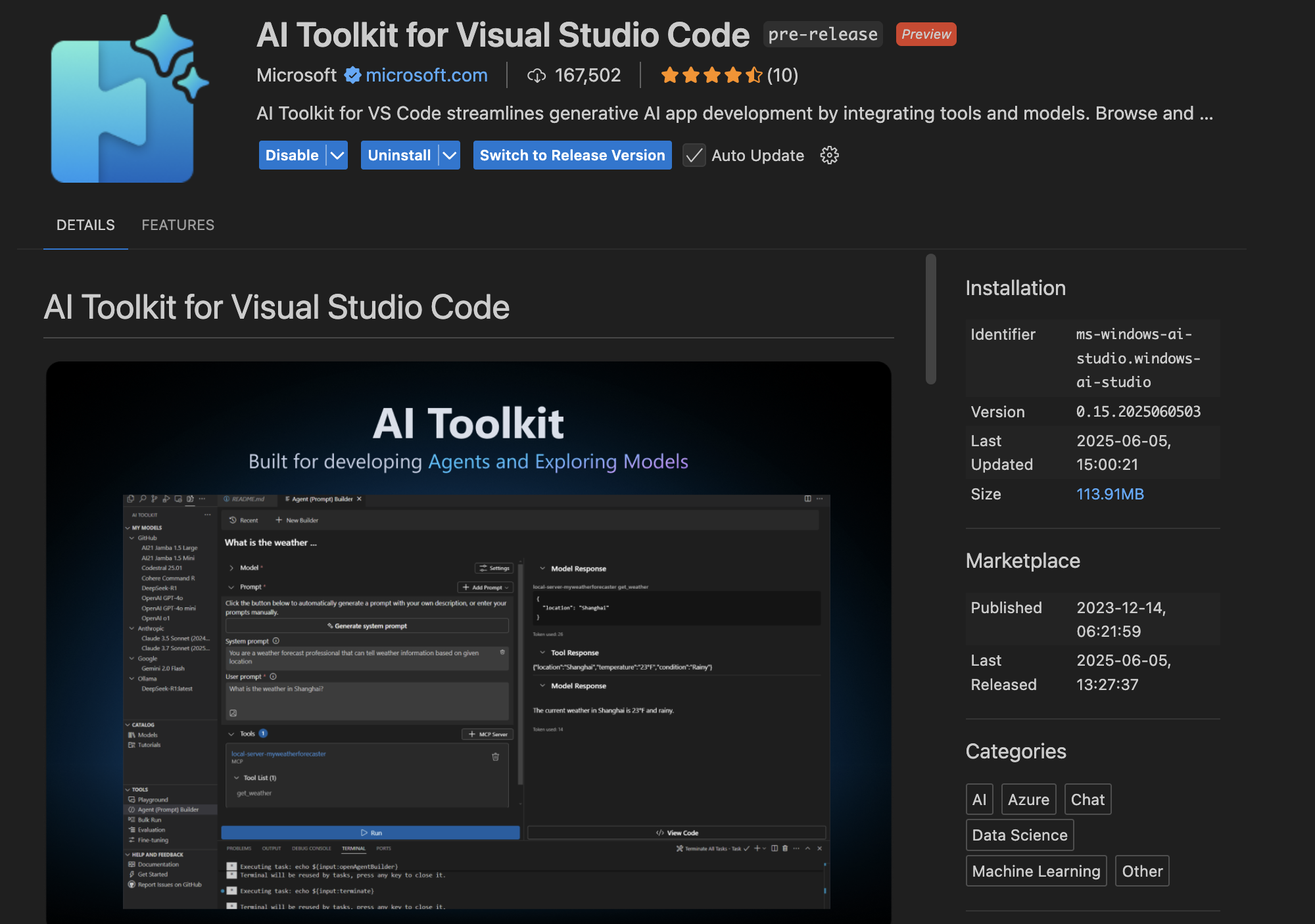The image size is (1315, 924).
Task: Select the Other category tag
Action: pos(1142,871)
